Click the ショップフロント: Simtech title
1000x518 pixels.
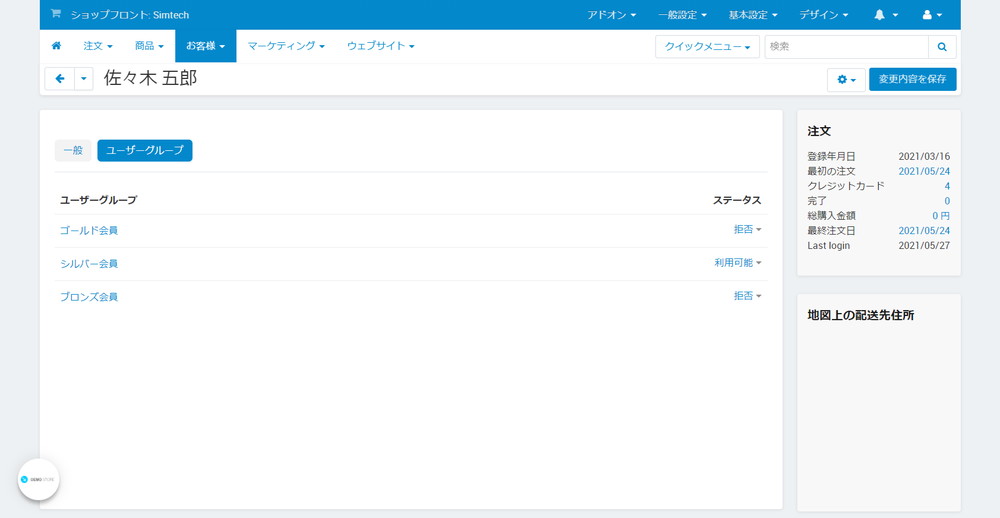tap(129, 15)
